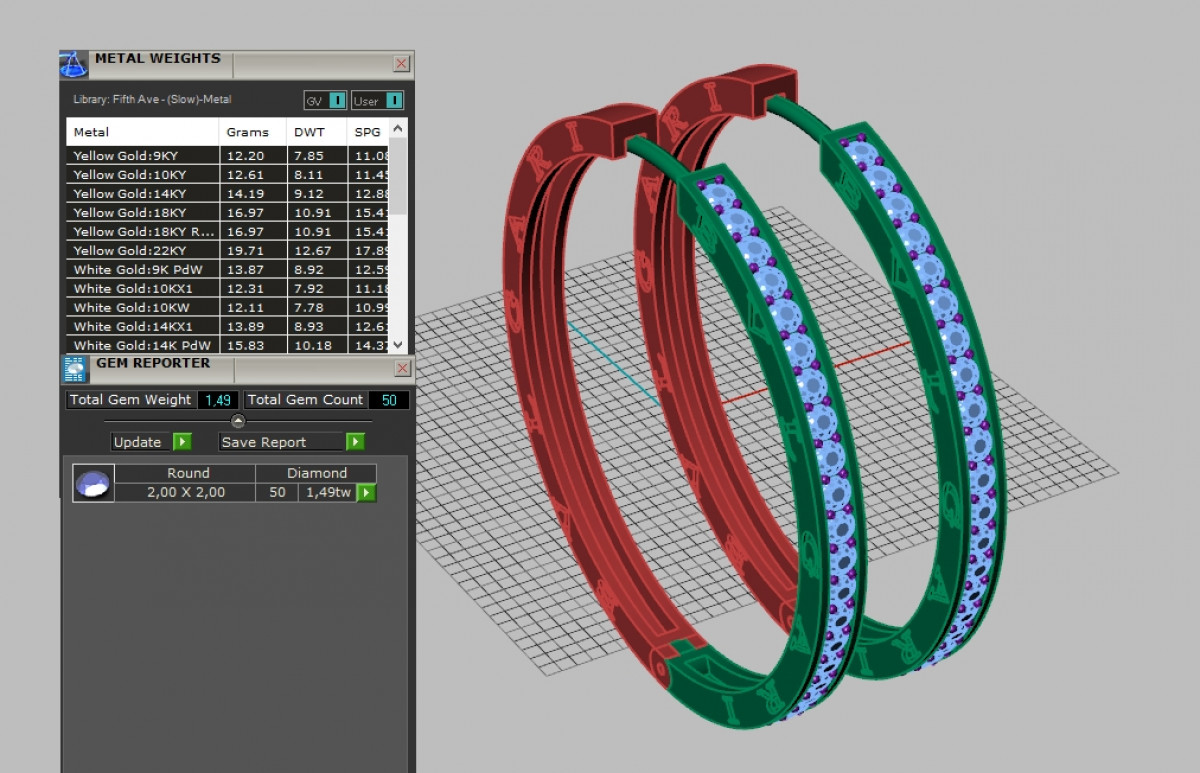Toggle the GV switch
1200x773 pixels.
click(x=337, y=101)
